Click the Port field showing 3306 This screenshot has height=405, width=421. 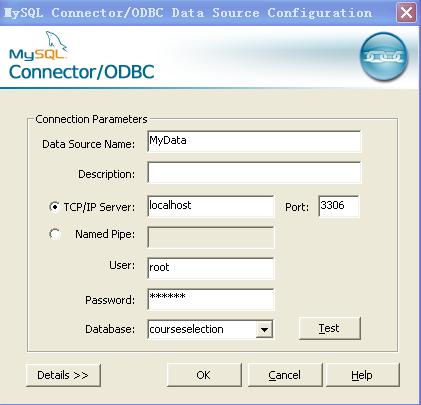point(339,206)
